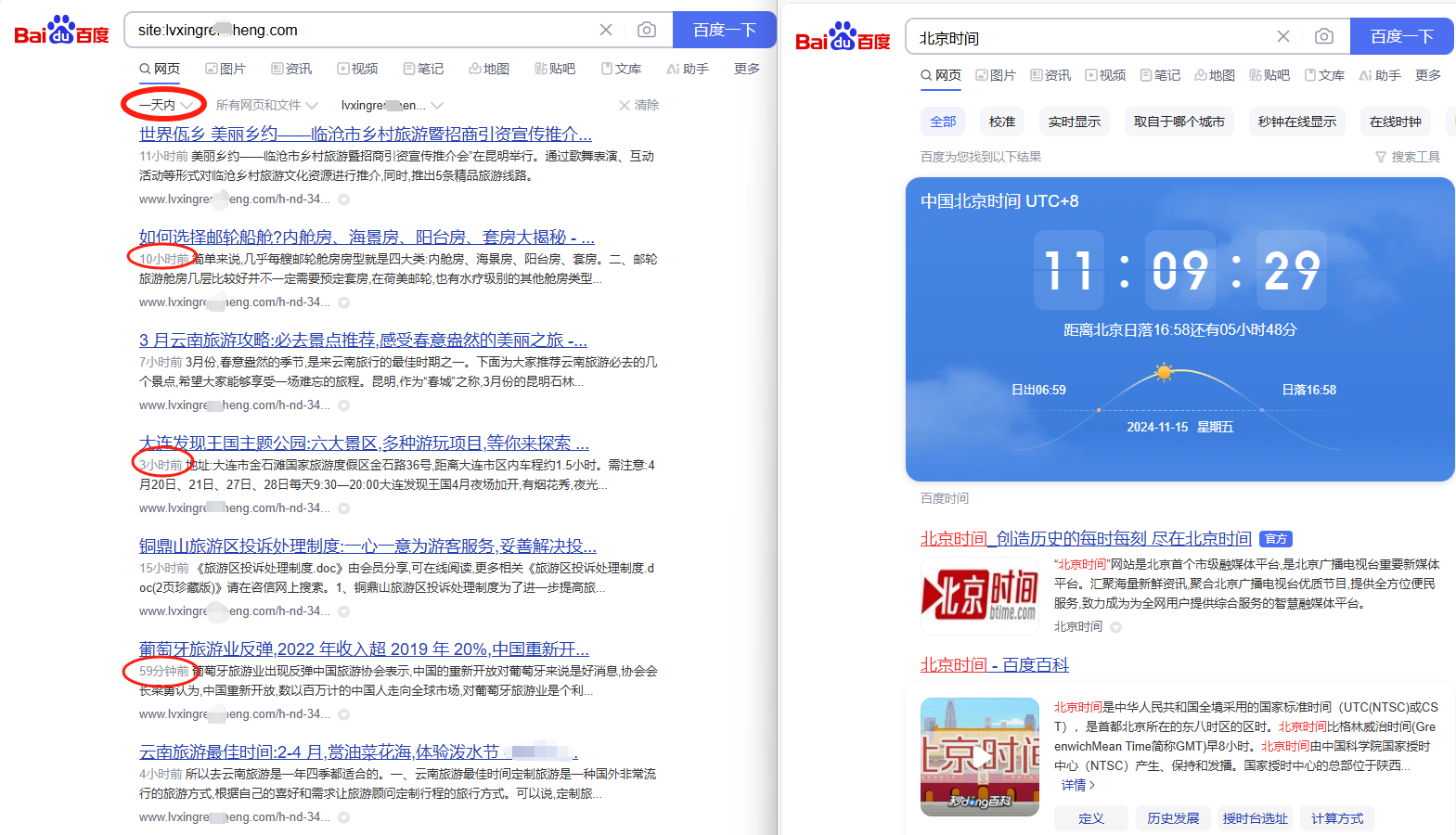Clear the site: search query in left window

tap(606, 30)
